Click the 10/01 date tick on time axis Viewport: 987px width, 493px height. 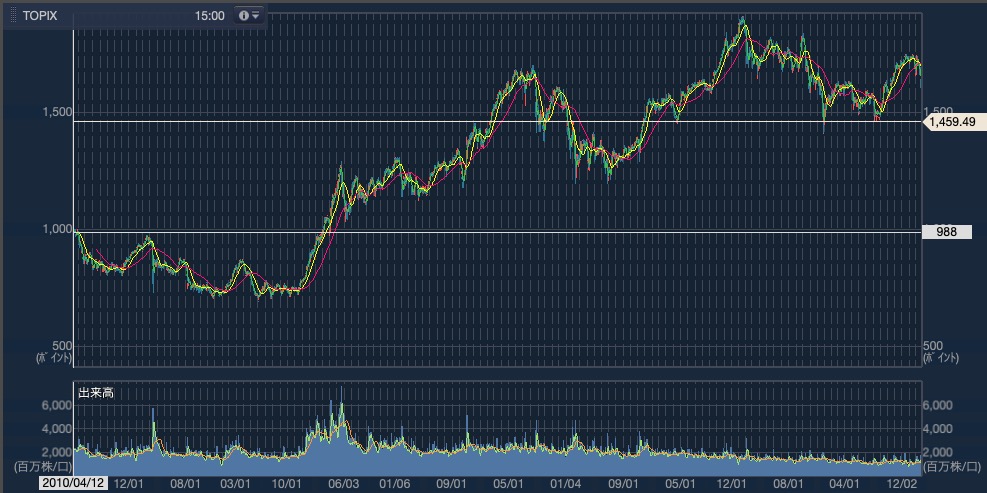tap(288, 483)
